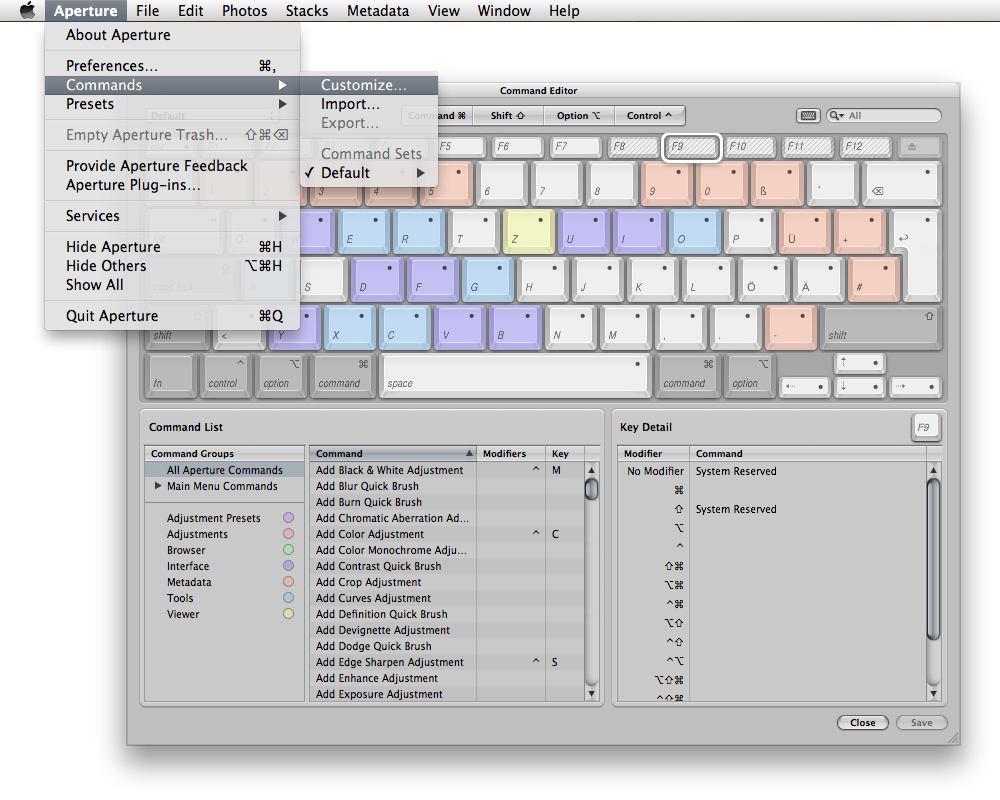Click the Key Detail scrollbar thumb
This screenshot has height=800, width=1000.
[x=933, y=559]
